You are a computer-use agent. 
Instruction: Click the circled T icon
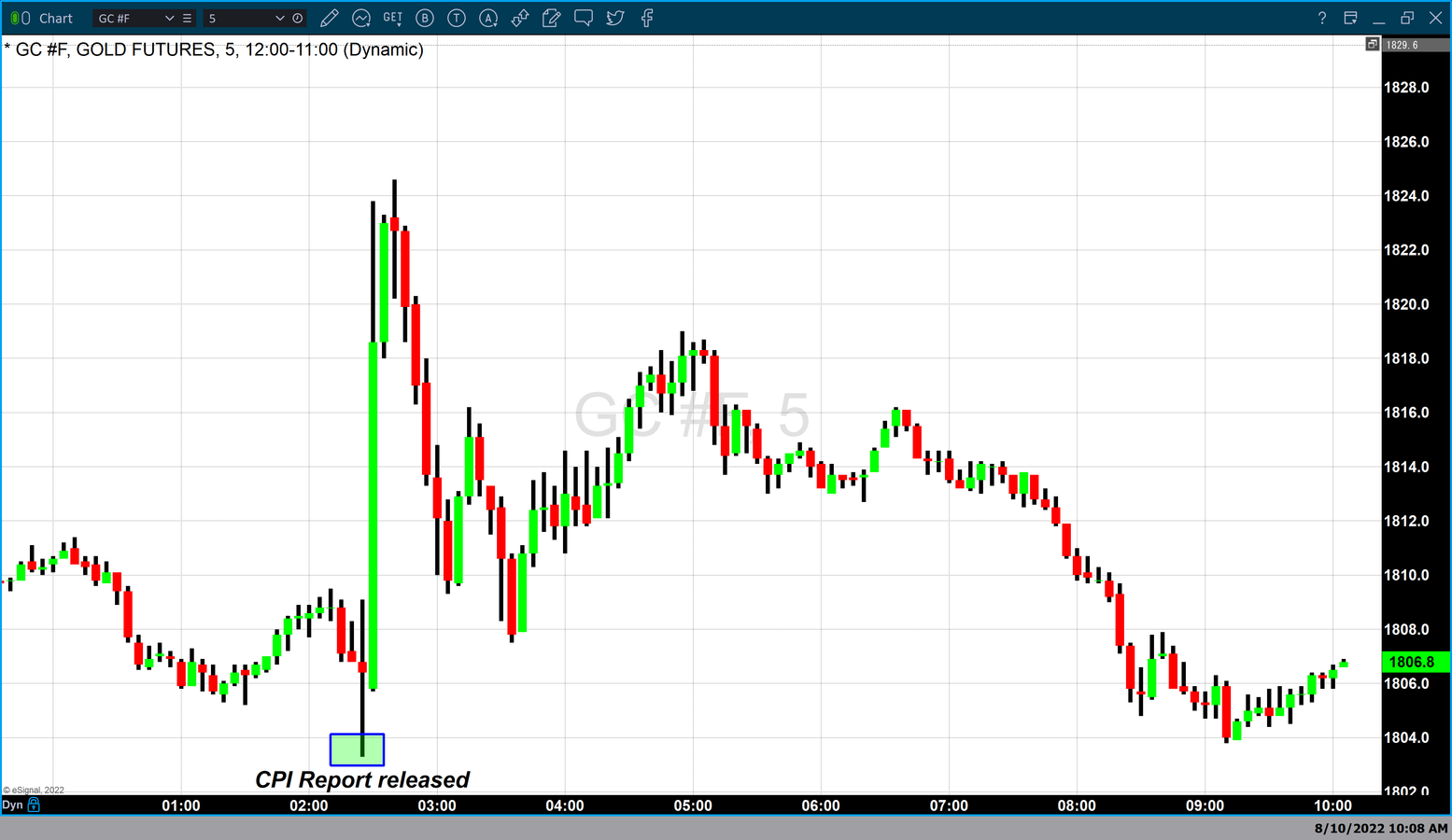coord(457,18)
